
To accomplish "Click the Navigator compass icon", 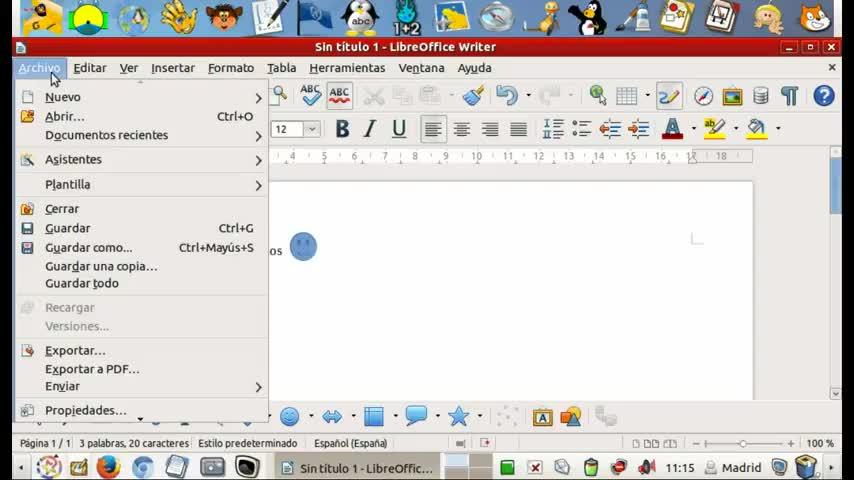I will click(x=704, y=96).
